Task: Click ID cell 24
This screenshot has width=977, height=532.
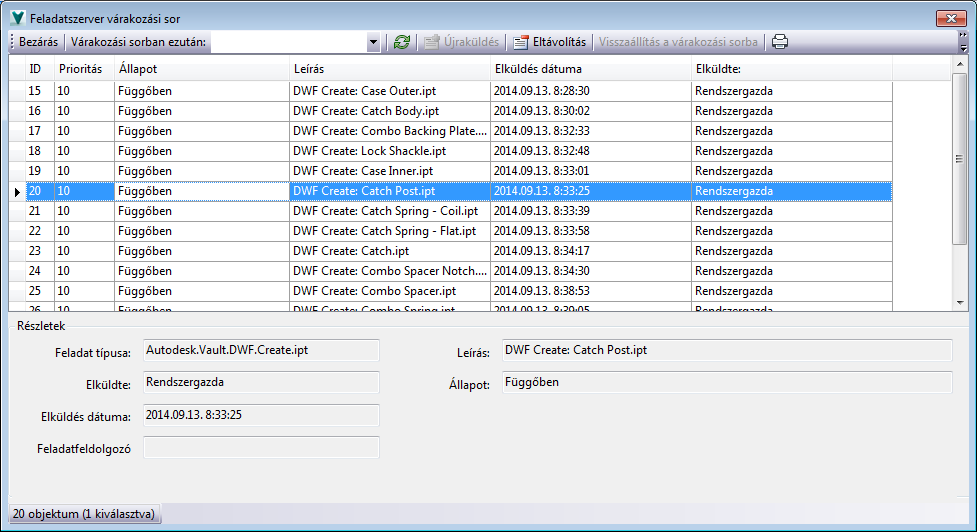Action: [40, 271]
